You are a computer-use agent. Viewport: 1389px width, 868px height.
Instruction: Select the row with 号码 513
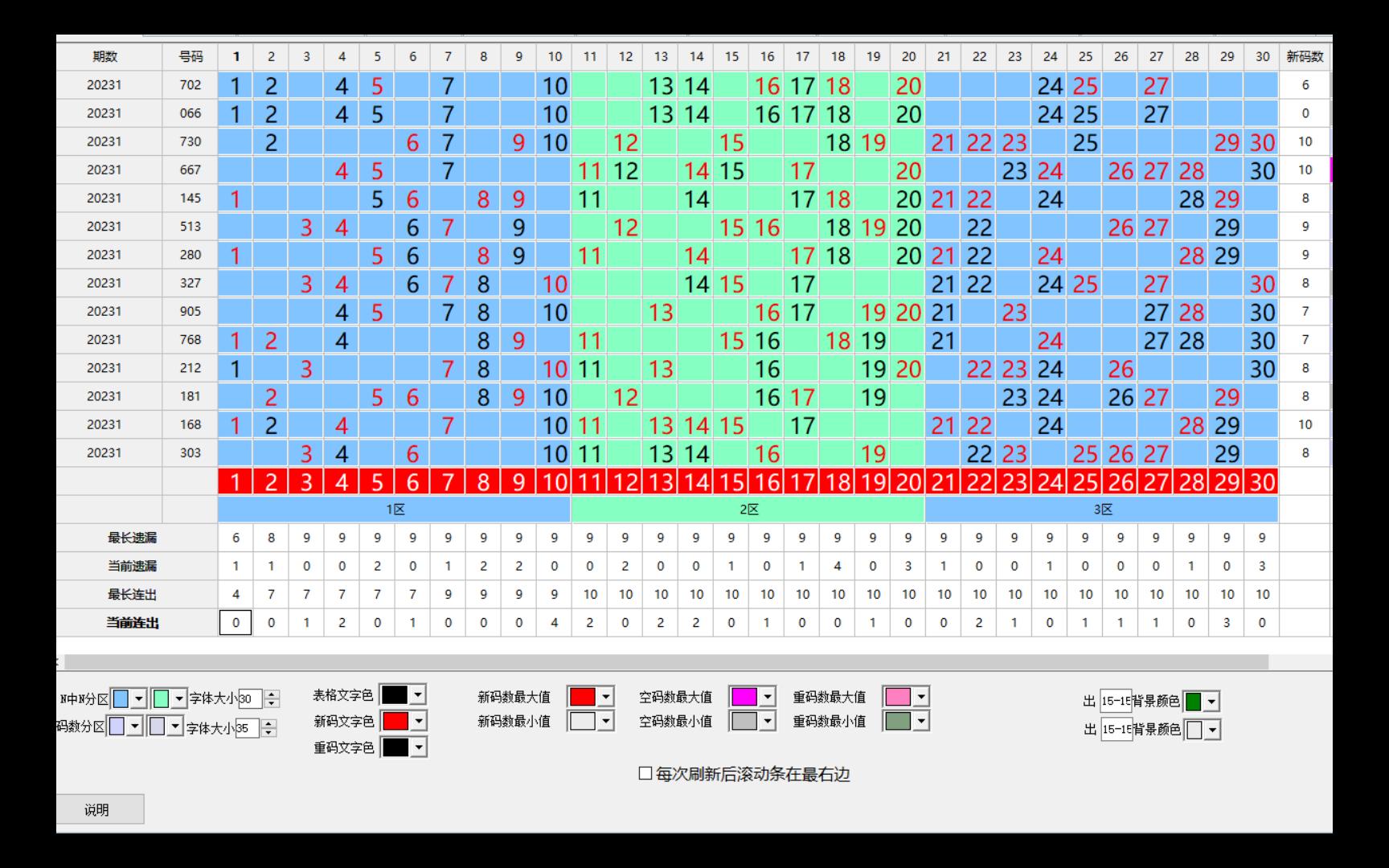tap(694, 227)
